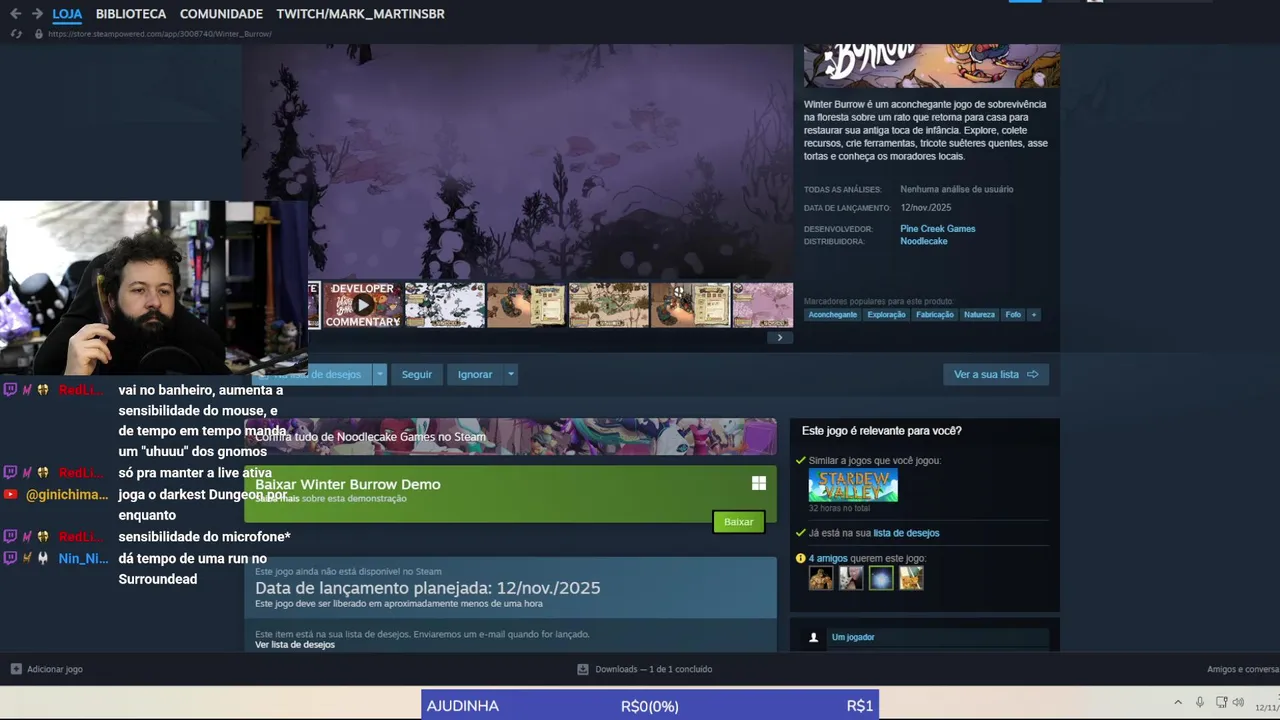Image resolution: width=1280 pixels, height=720 pixels.
Task: Open the BIBLIOTECA tab
Action: pyautogui.click(x=131, y=14)
